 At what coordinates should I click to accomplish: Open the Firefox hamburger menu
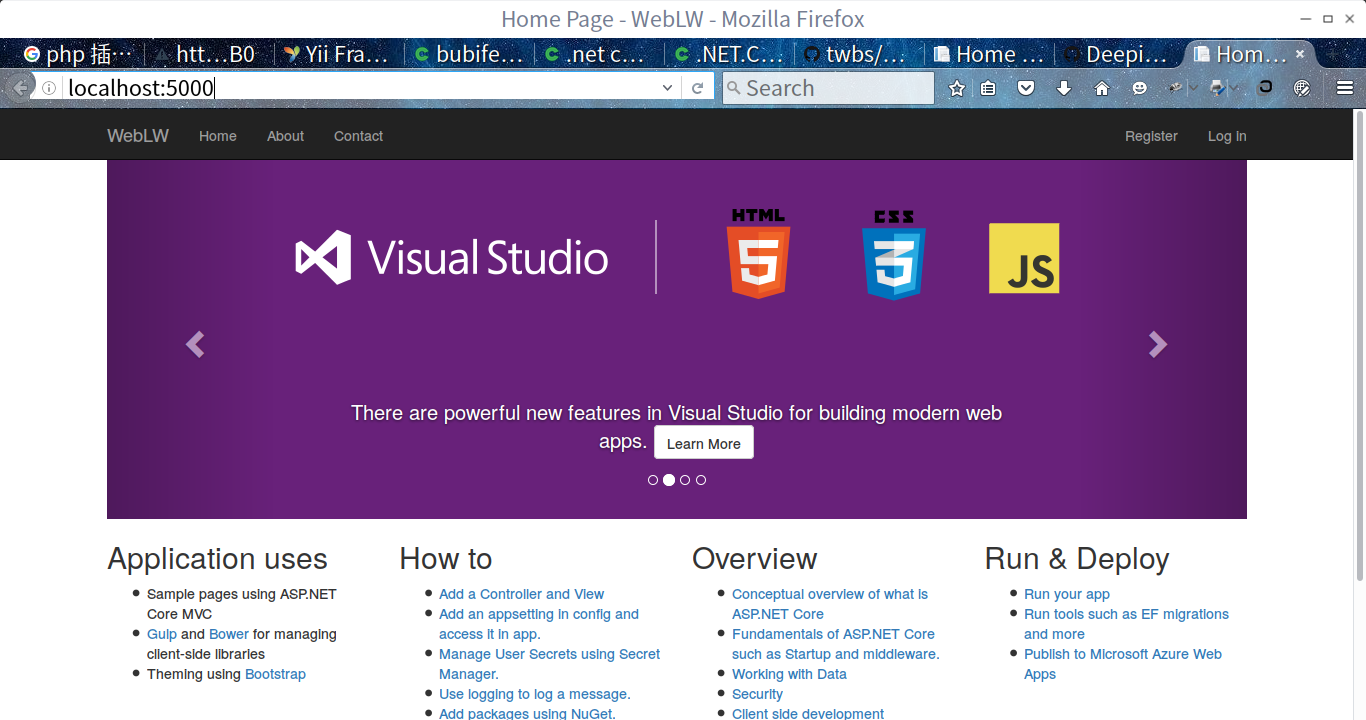(1345, 88)
